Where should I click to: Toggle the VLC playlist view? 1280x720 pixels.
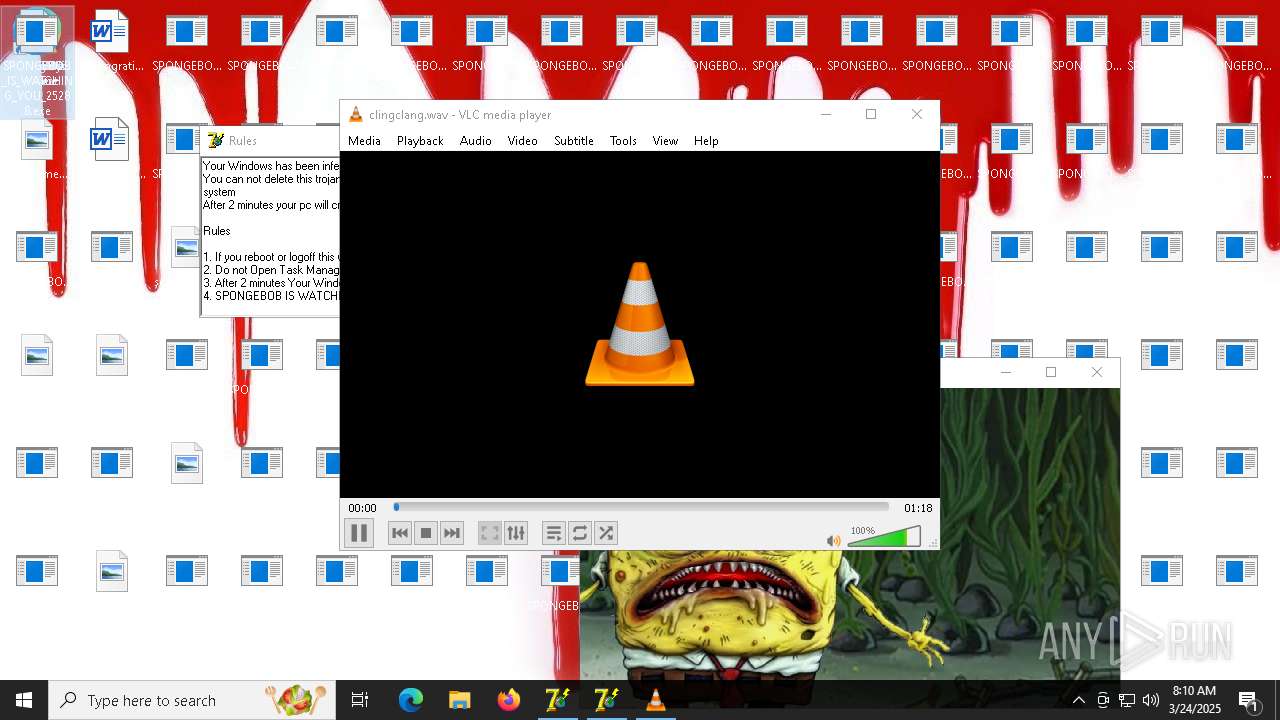click(x=554, y=533)
